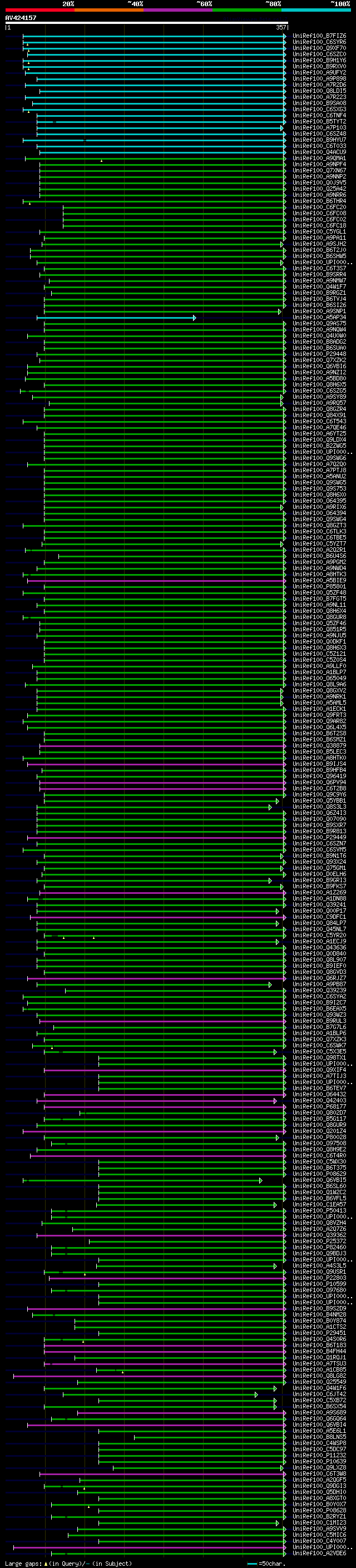Image resolution: width=356 pixels, height=1568 pixels.
Task: Open the UniRef100_P08628 hit
Action: 319,1511
